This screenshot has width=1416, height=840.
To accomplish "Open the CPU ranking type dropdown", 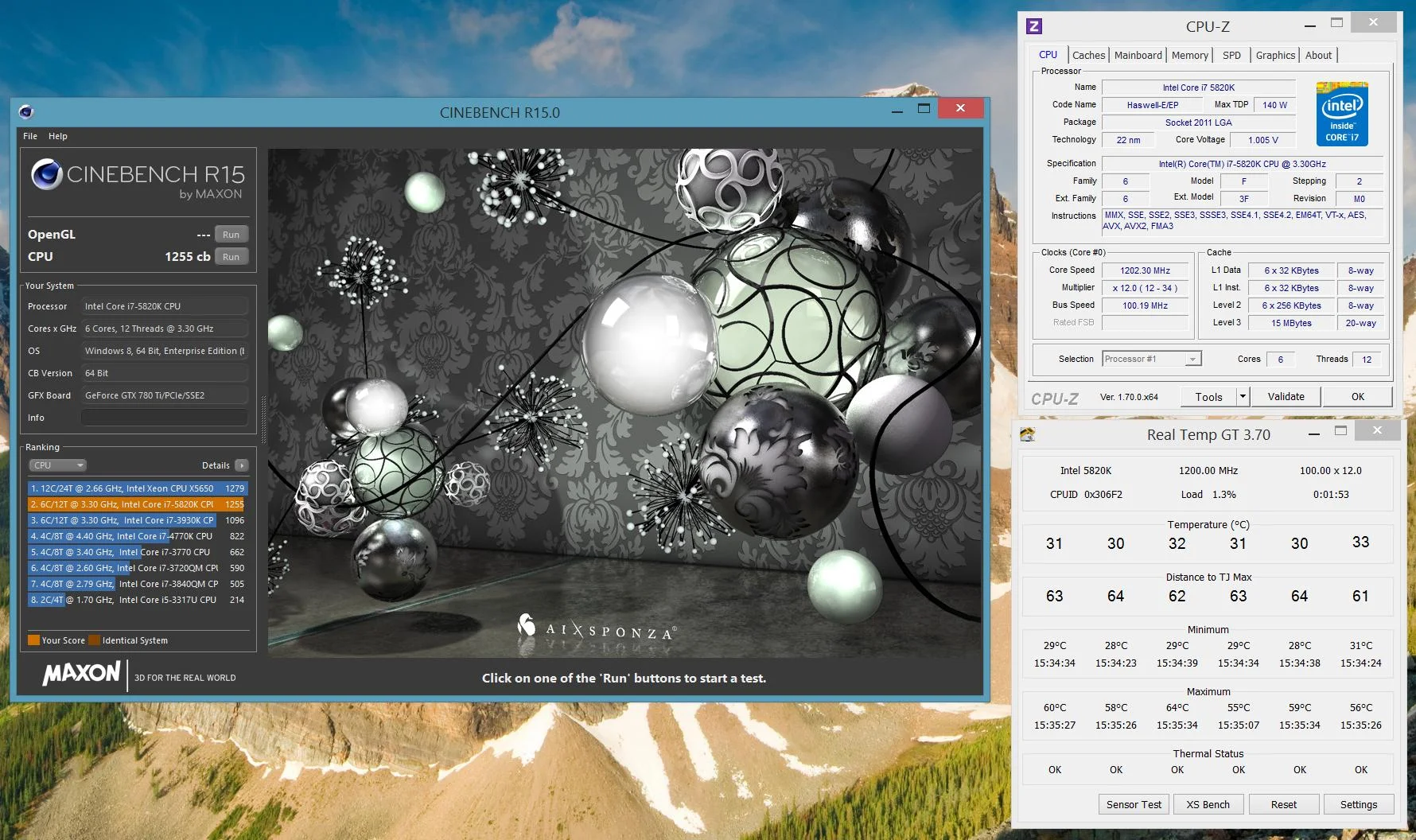I will [x=57, y=465].
